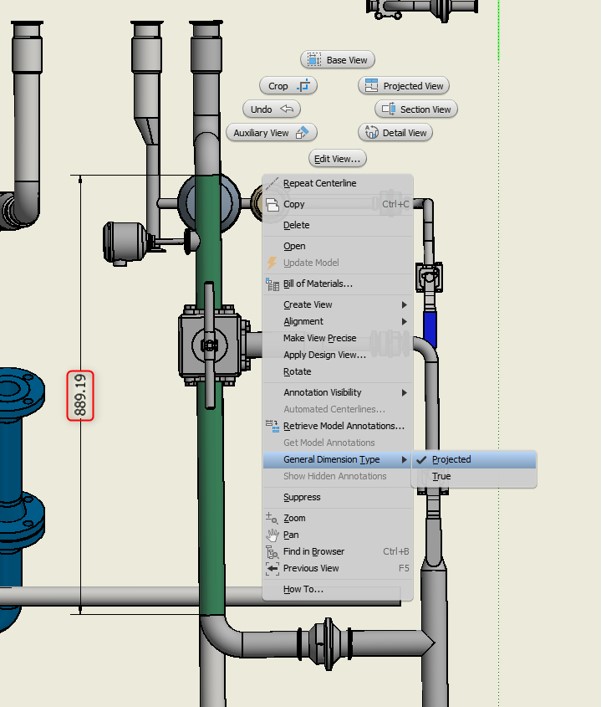
Task: Click the Crop tool icon
Action: click(304, 85)
